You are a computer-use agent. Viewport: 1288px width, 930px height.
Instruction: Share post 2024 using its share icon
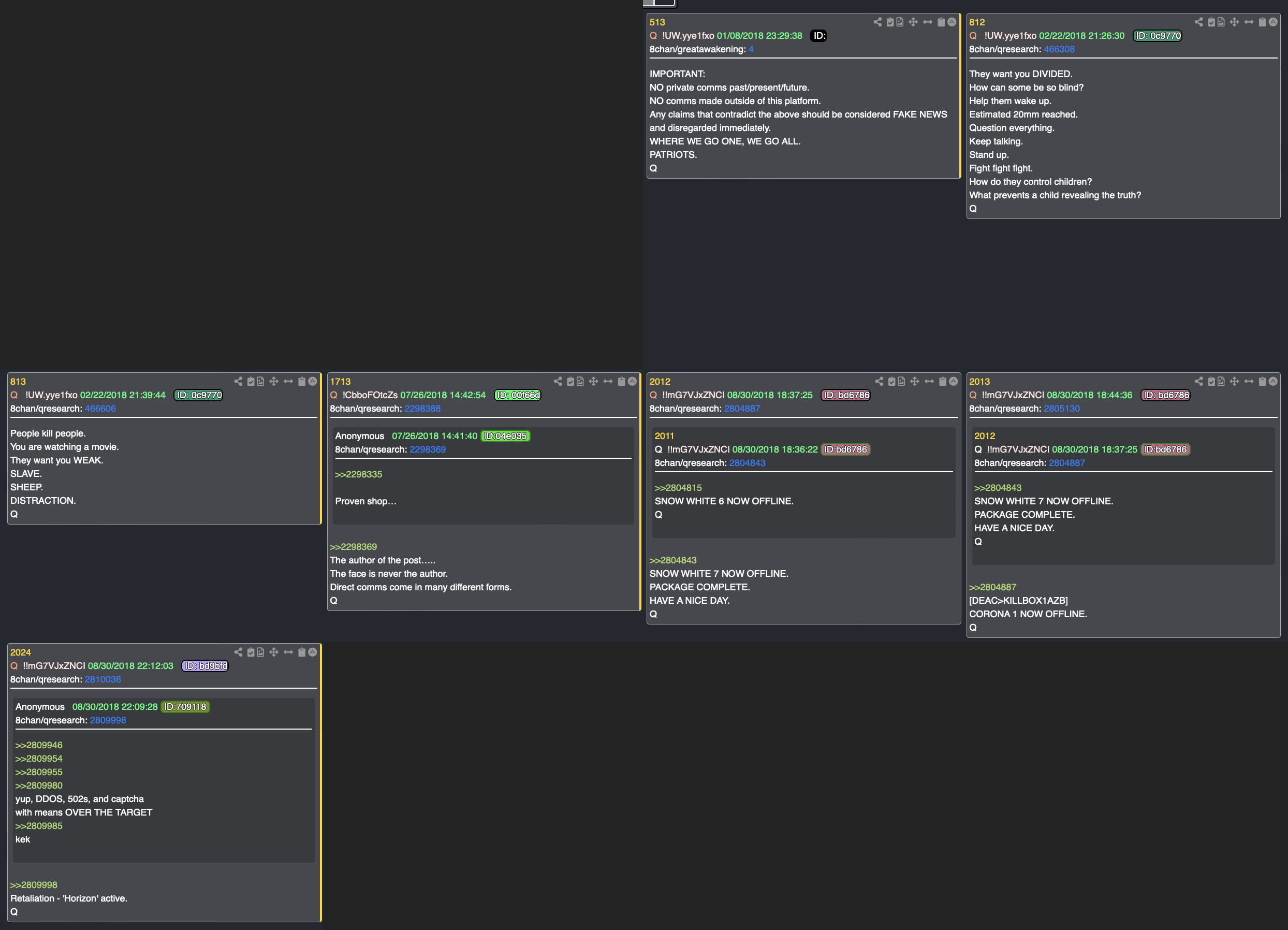click(x=238, y=652)
